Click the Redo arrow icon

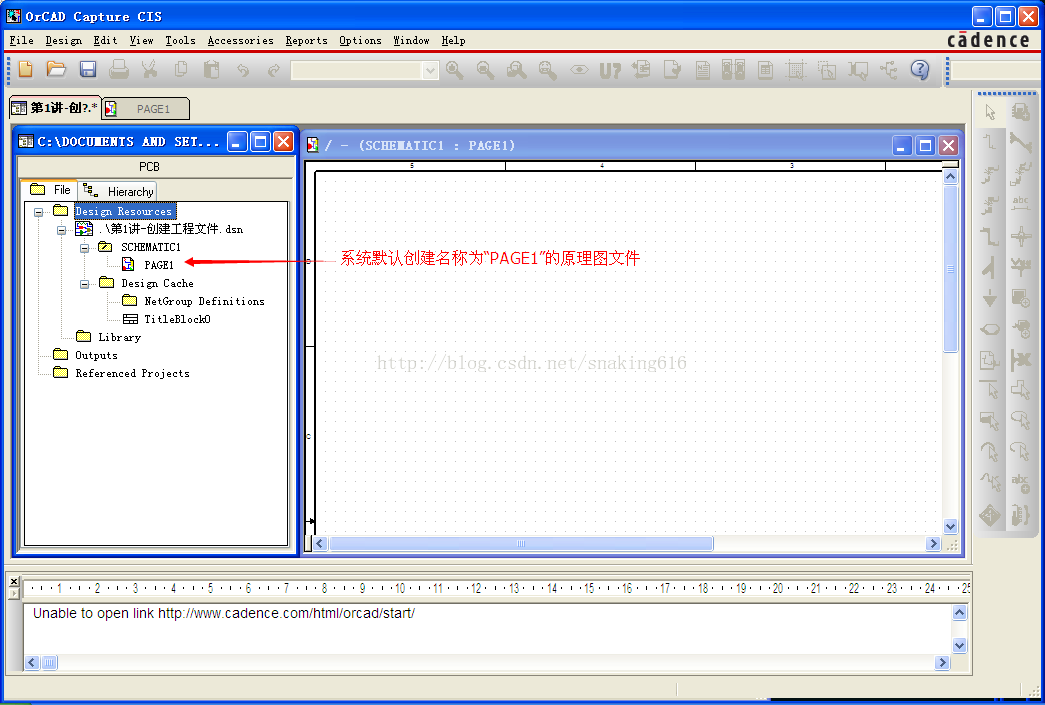pos(273,69)
